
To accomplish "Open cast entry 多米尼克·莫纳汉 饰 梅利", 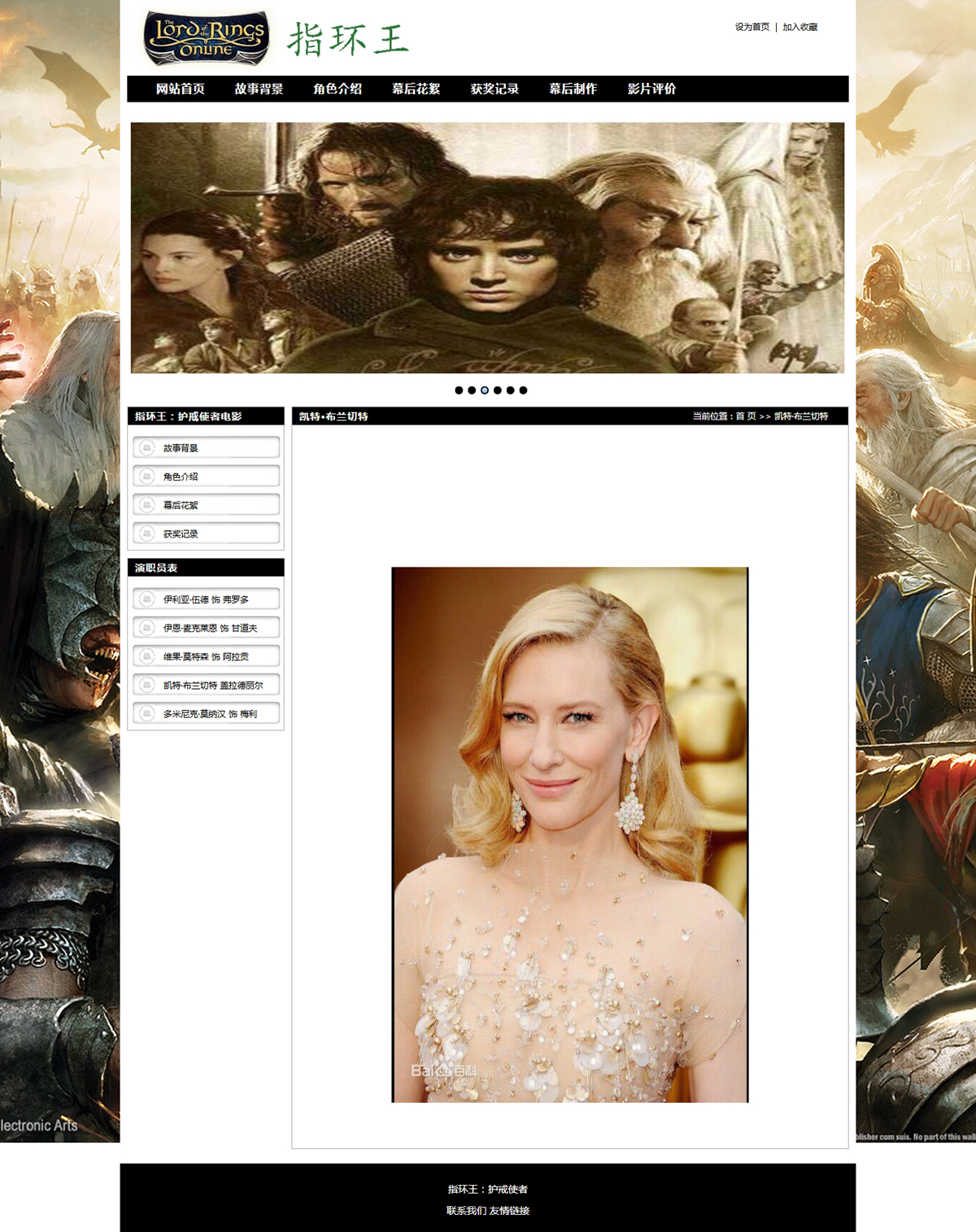I will [207, 714].
